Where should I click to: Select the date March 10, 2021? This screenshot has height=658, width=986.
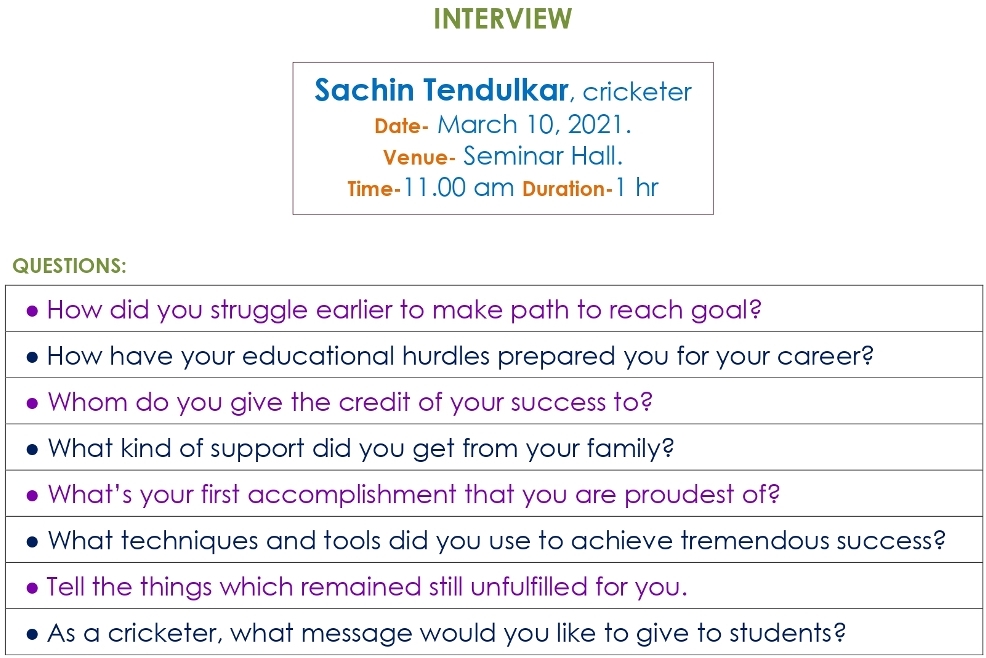tap(535, 125)
